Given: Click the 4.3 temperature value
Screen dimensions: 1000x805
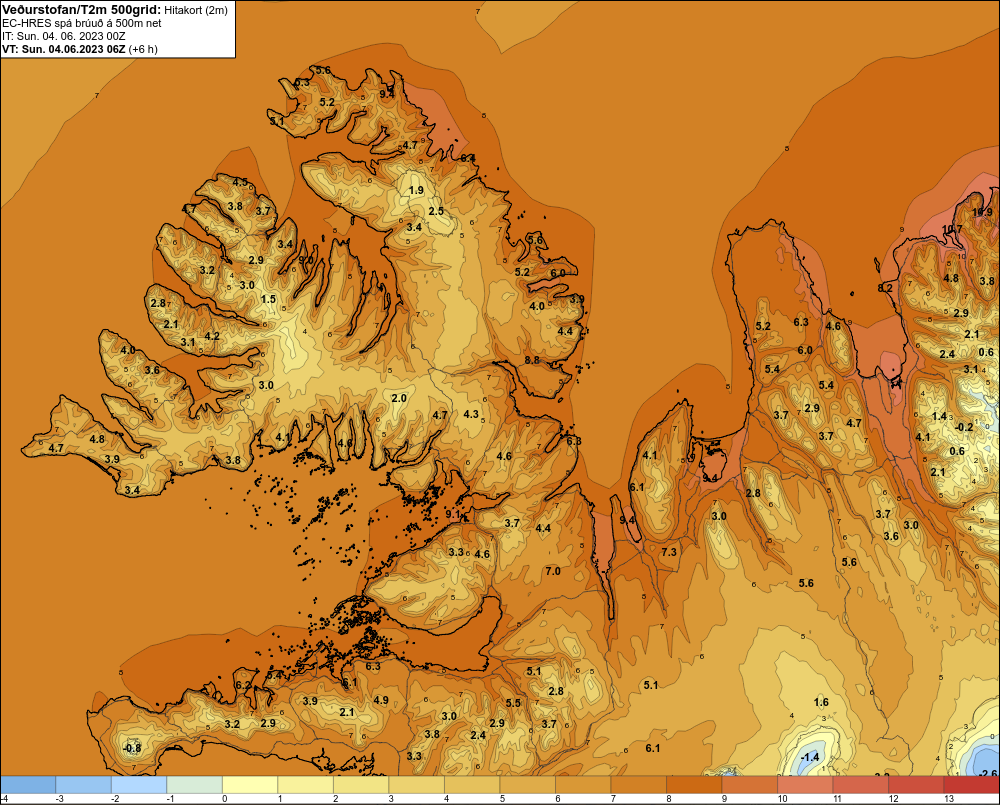Looking at the screenshot, I should [471, 414].
